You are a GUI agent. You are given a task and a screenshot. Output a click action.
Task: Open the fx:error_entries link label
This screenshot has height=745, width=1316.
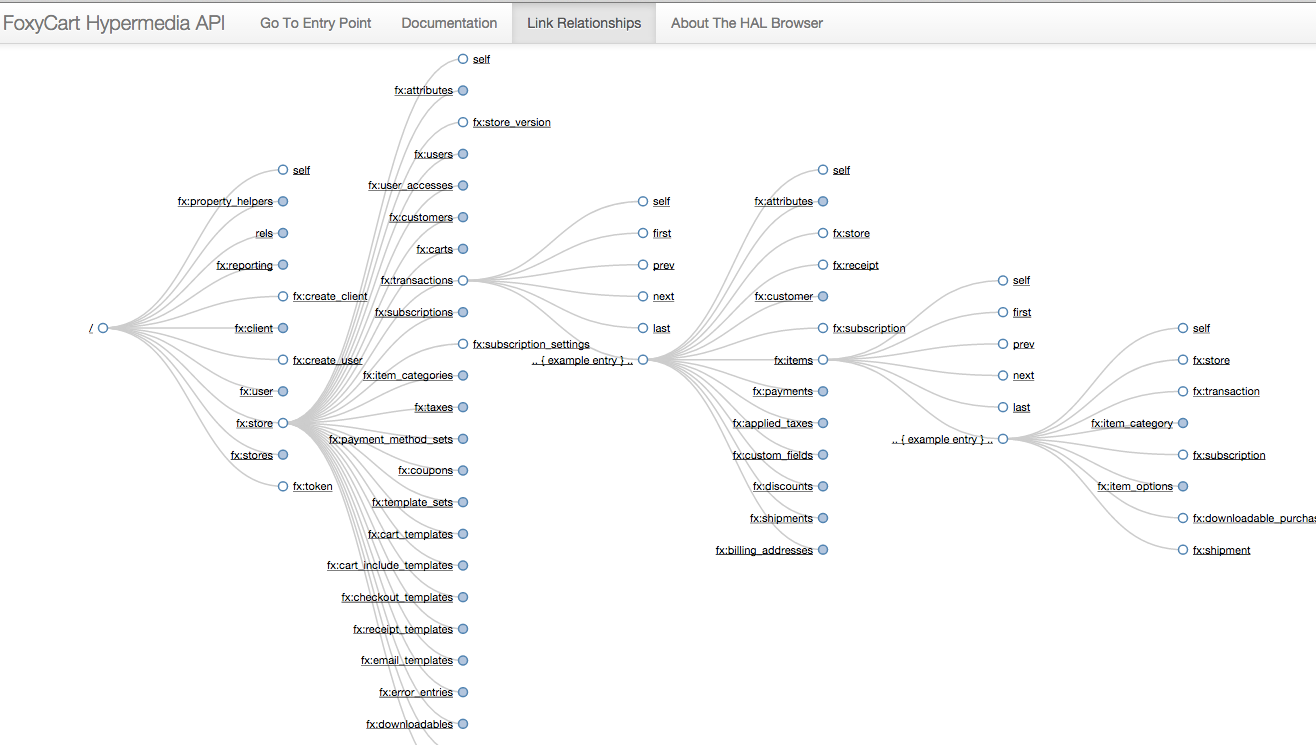coord(416,693)
